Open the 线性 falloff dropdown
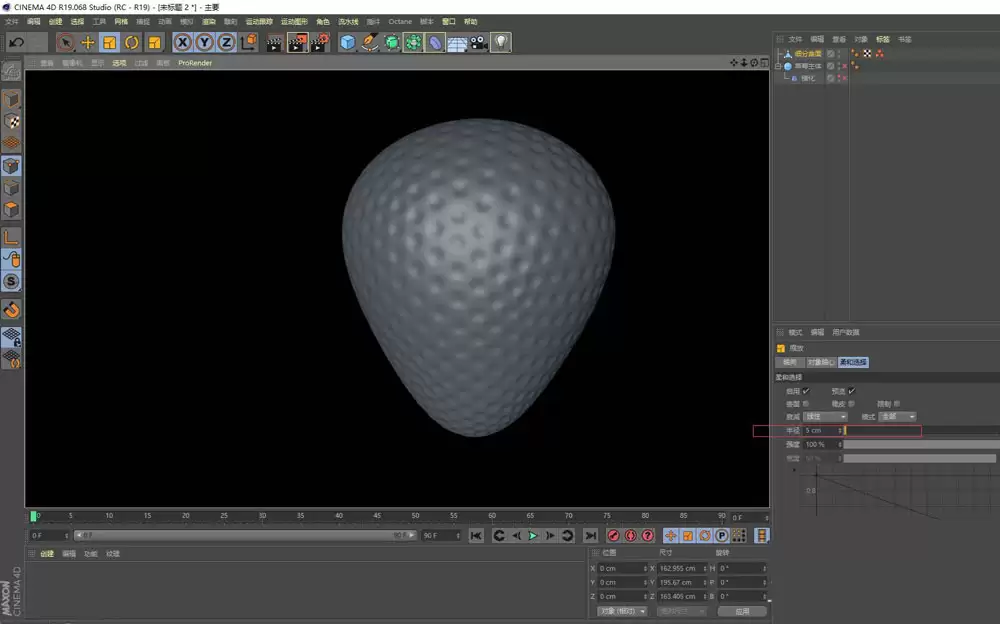Viewport: 1000px width, 624px height. click(826, 417)
